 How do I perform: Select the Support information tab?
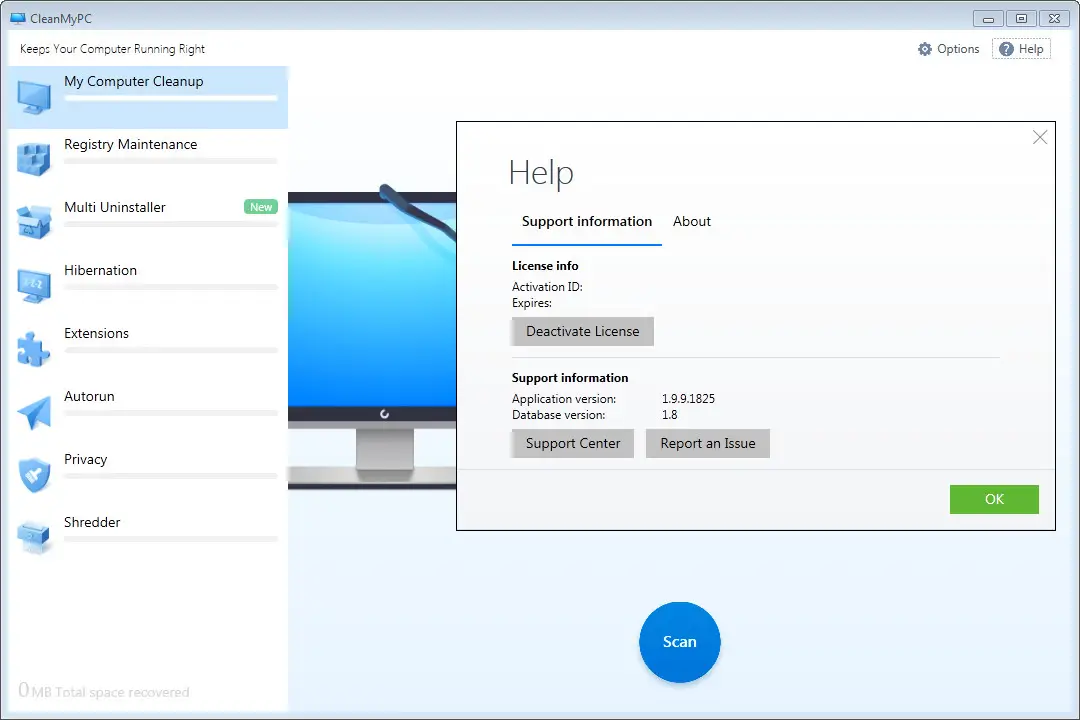coord(587,221)
